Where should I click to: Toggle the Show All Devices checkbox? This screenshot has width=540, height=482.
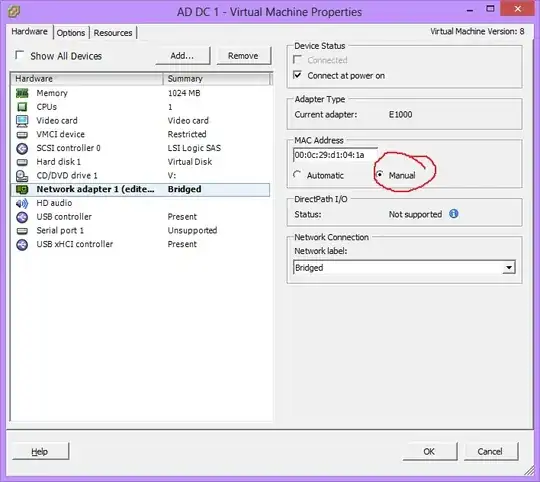click(20, 55)
